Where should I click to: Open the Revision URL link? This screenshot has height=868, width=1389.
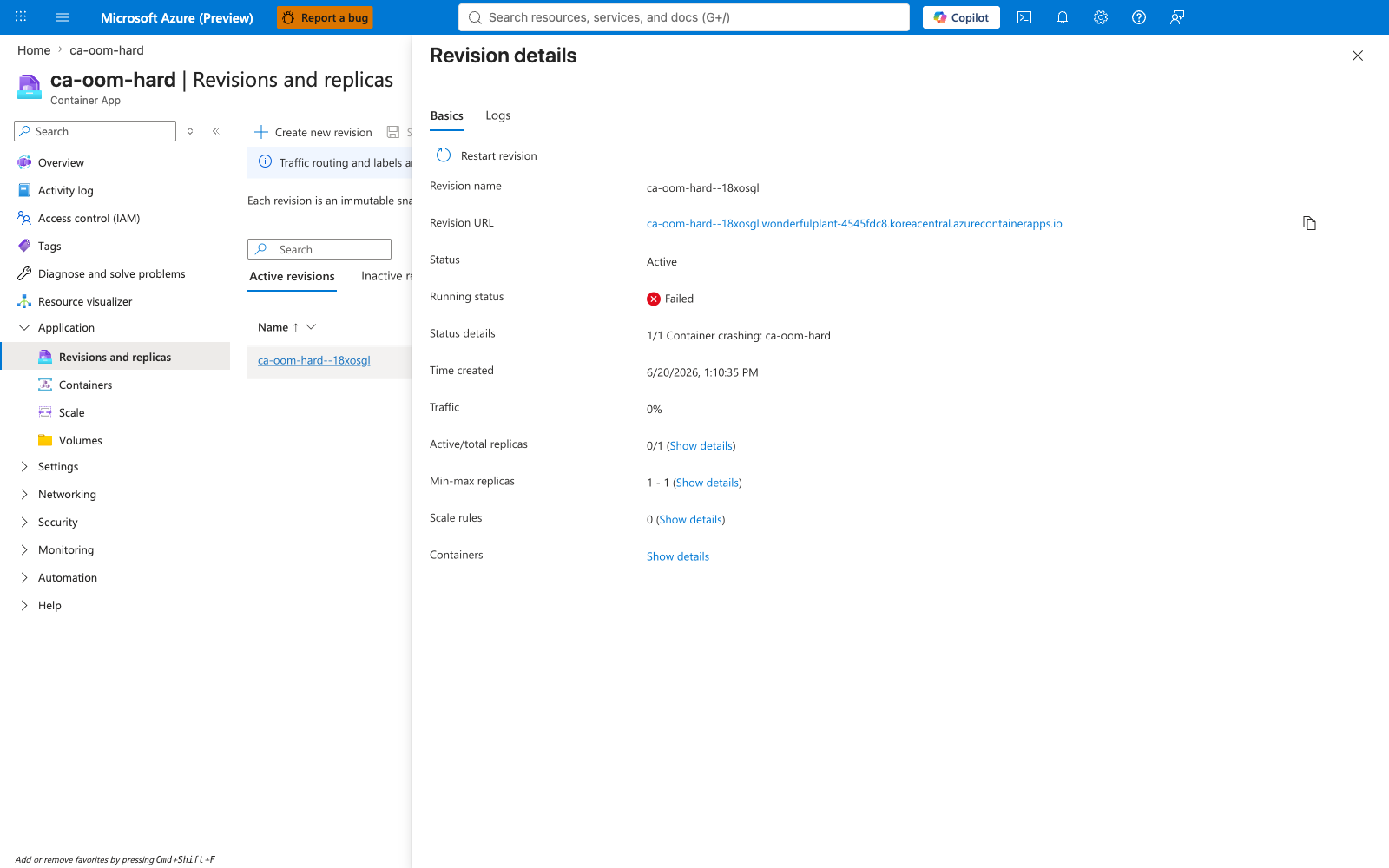(854, 223)
